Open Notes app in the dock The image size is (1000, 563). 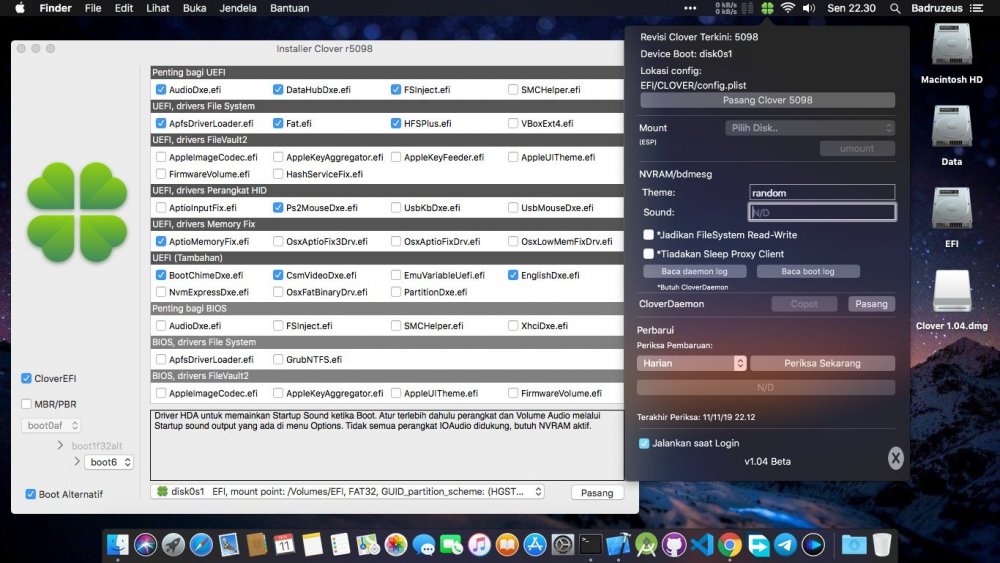point(312,545)
